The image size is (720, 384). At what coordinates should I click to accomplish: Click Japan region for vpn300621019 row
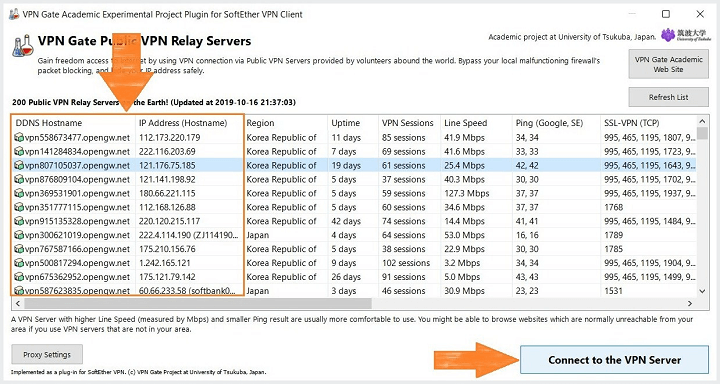pos(258,235)
